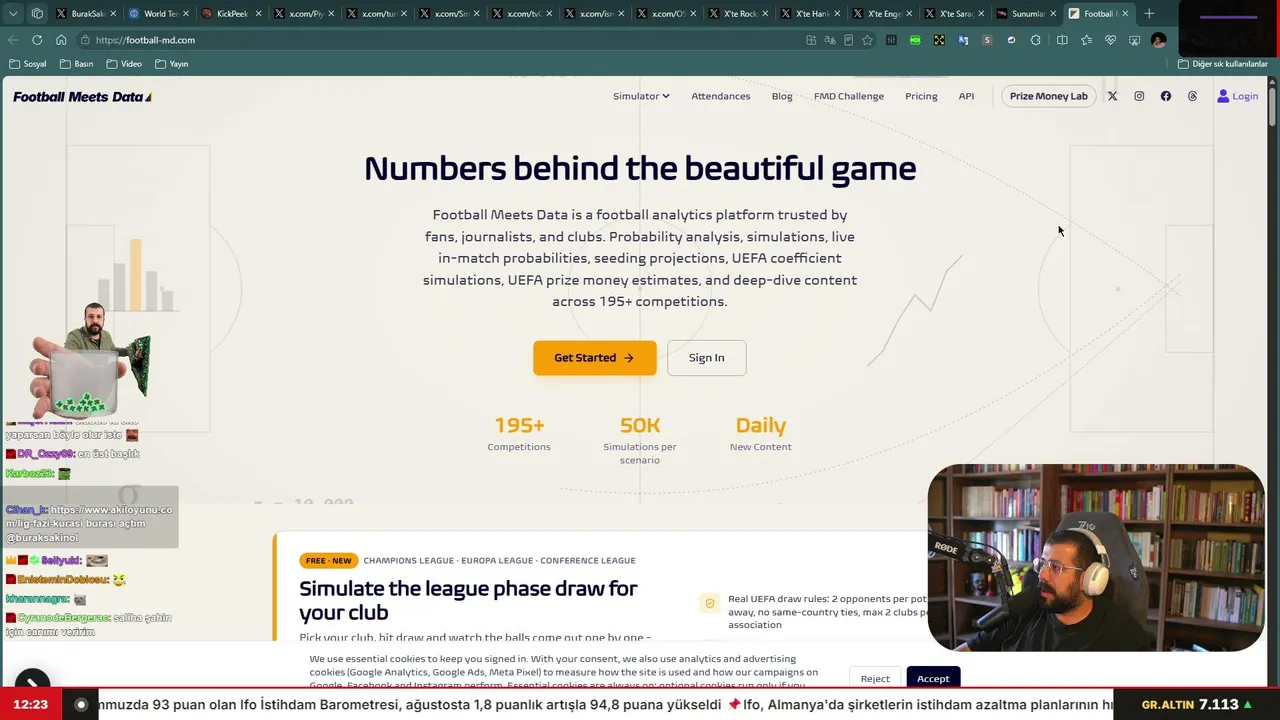This screenshot has width=1280, height=720.
Task: Click the akiloyunu.com link in the chat overlay
Action: [89, 517]
